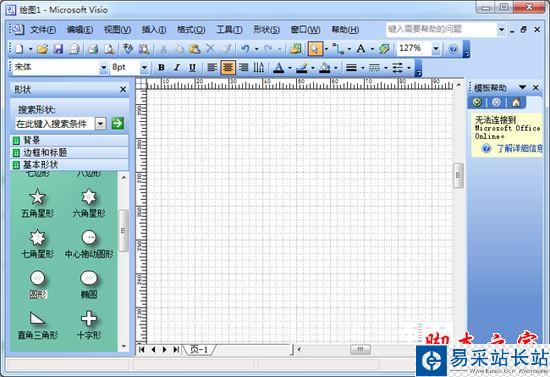Select the Text tool A icon
Screen dimensions: 550x377
tap(361, 49)
